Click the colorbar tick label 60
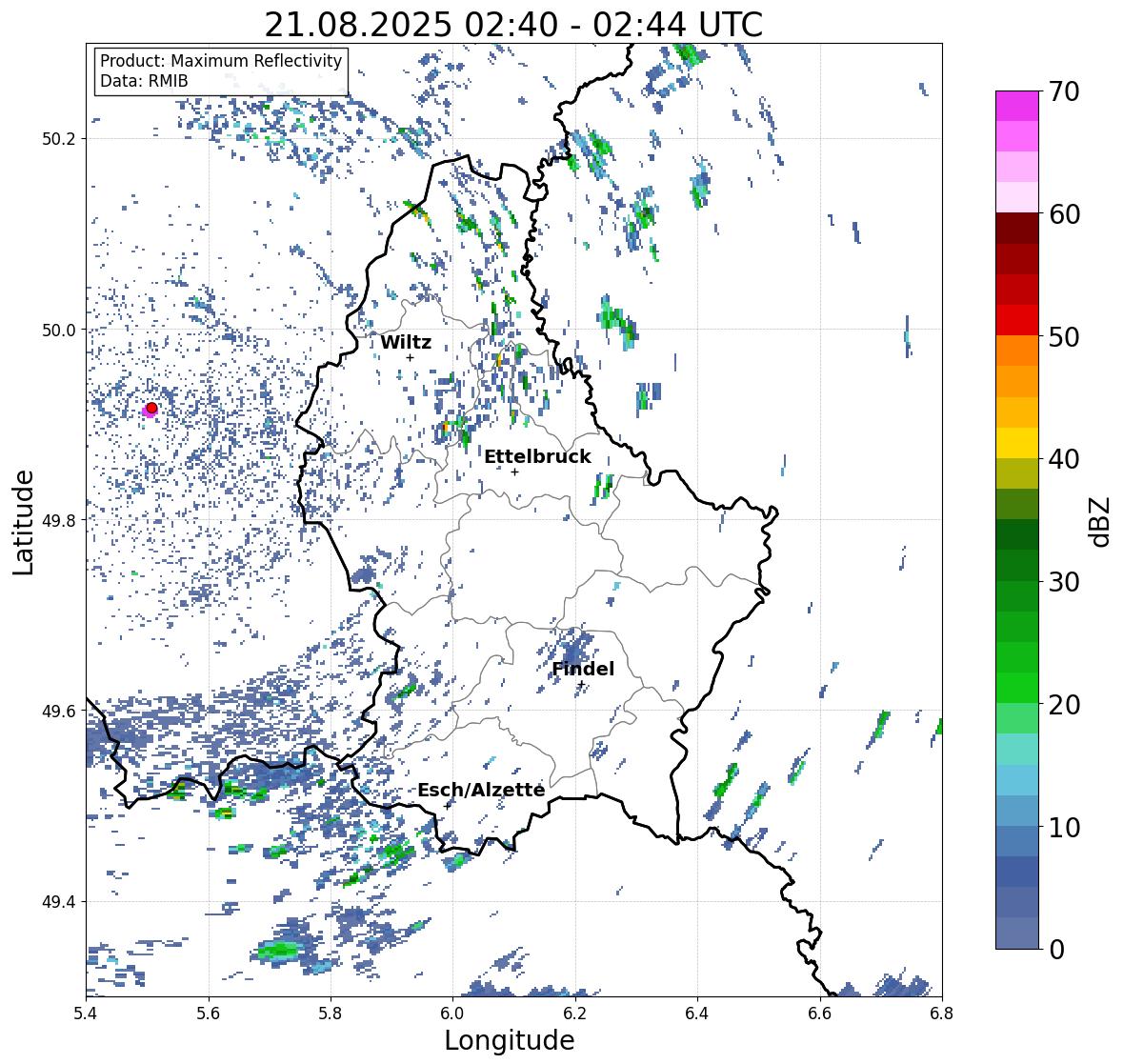This screenshot has height=1064, width=1123. point(1063,214)
